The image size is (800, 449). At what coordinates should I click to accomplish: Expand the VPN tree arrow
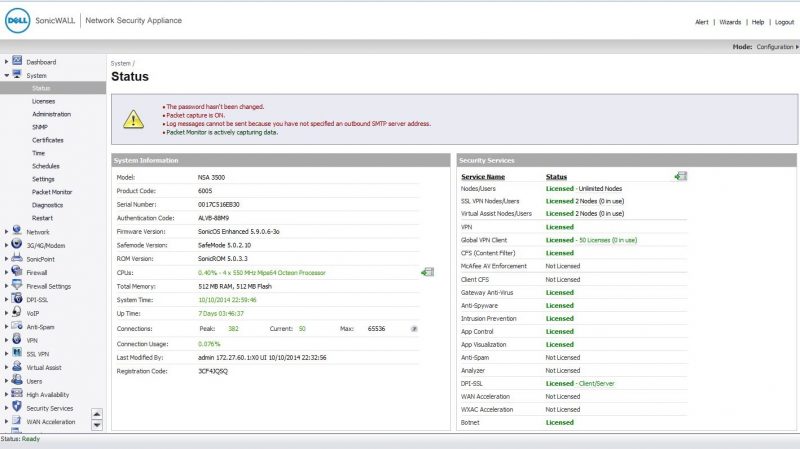[x=6, y=340]
